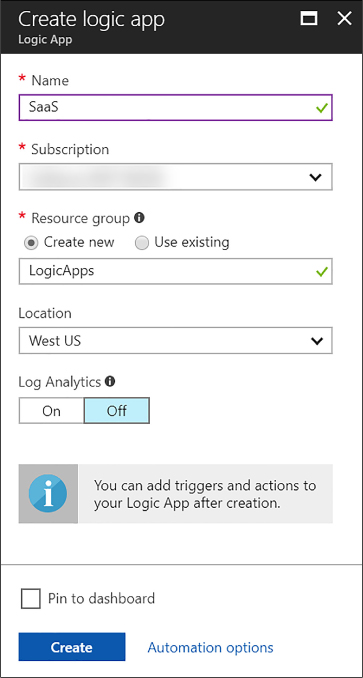Click the Name input field containing SaaS
The image size is (363, 678).
coord(175,107)
